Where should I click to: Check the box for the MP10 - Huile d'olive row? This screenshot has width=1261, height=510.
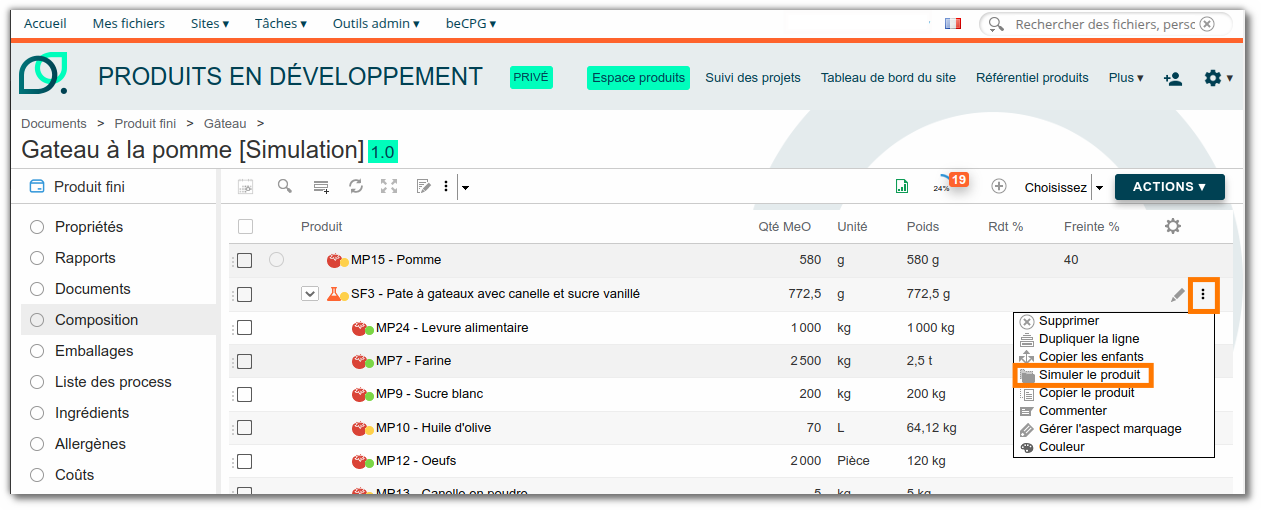click(x=244, y=428)
